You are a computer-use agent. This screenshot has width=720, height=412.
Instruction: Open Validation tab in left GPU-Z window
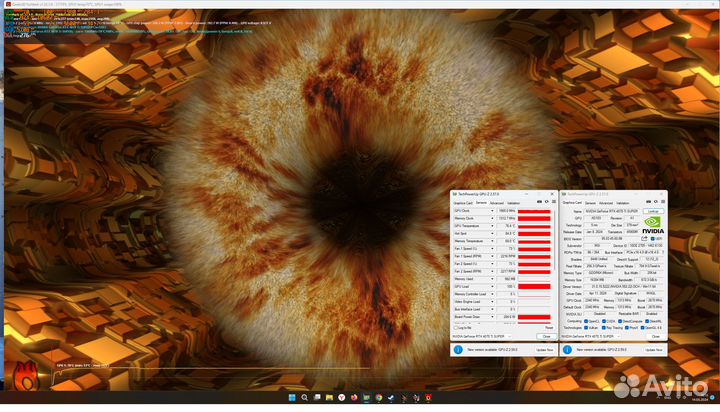[514, 203]
